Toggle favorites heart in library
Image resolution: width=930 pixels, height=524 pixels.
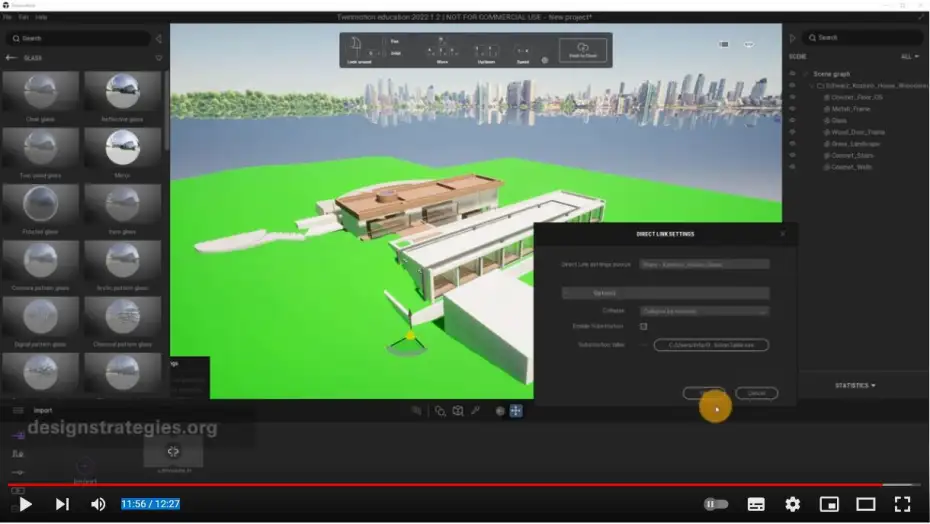[158, 58]
